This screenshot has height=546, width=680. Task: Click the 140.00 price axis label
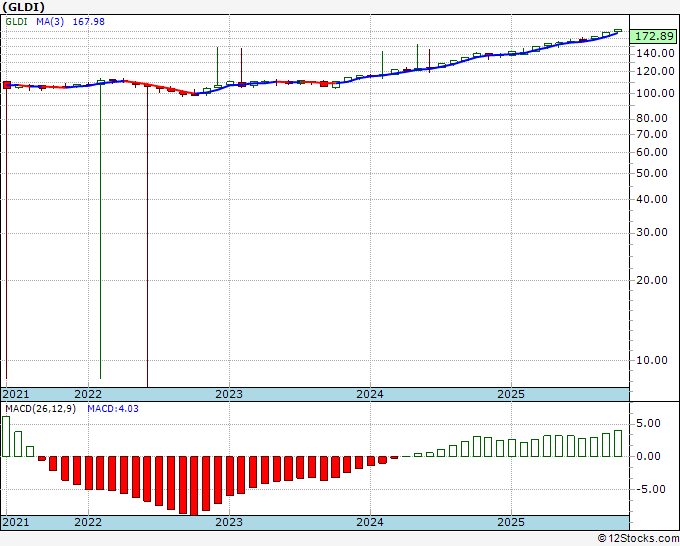655,53
